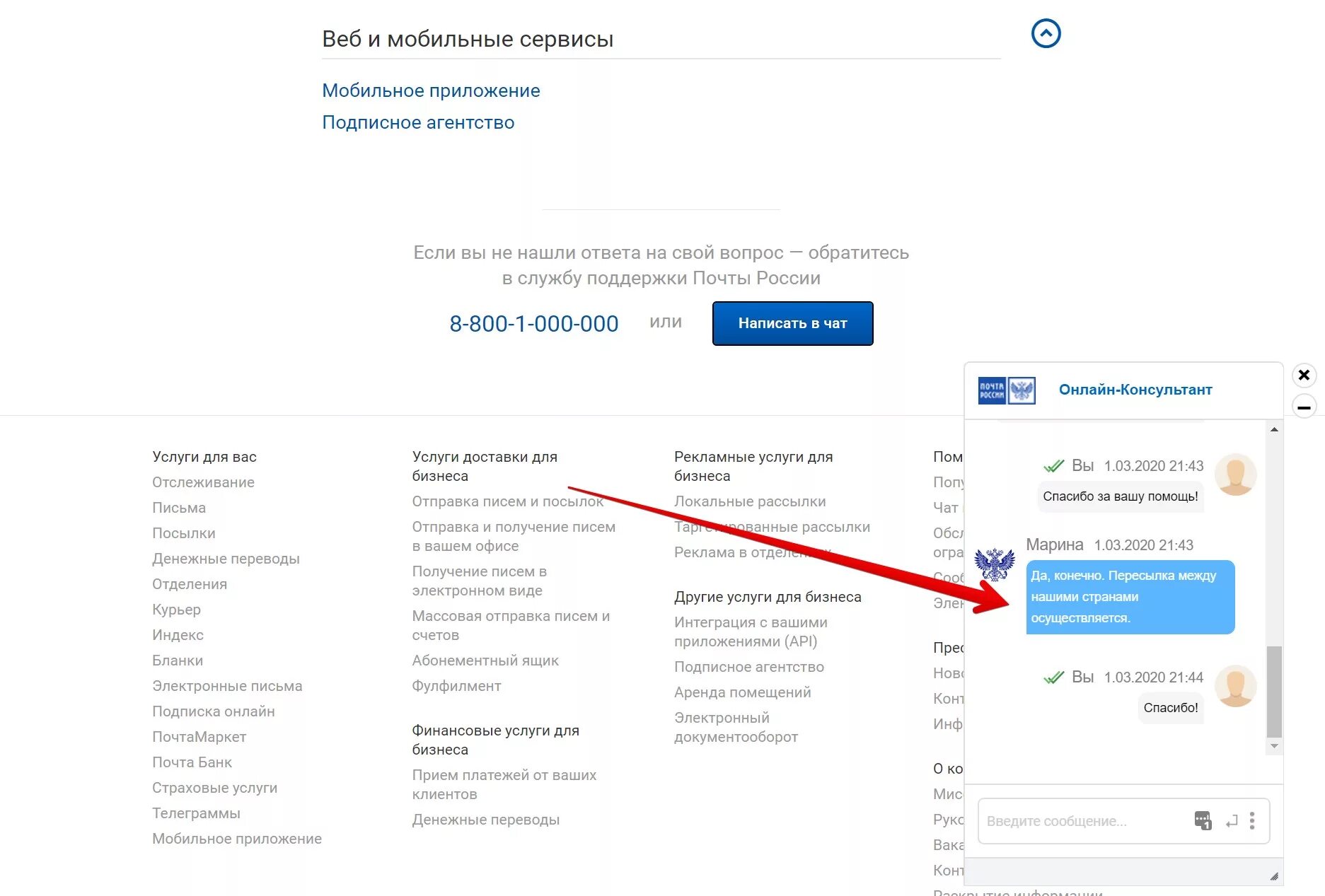
Task: Open Массовая отправка писем и счетов
Action: [x=511, y=625]
